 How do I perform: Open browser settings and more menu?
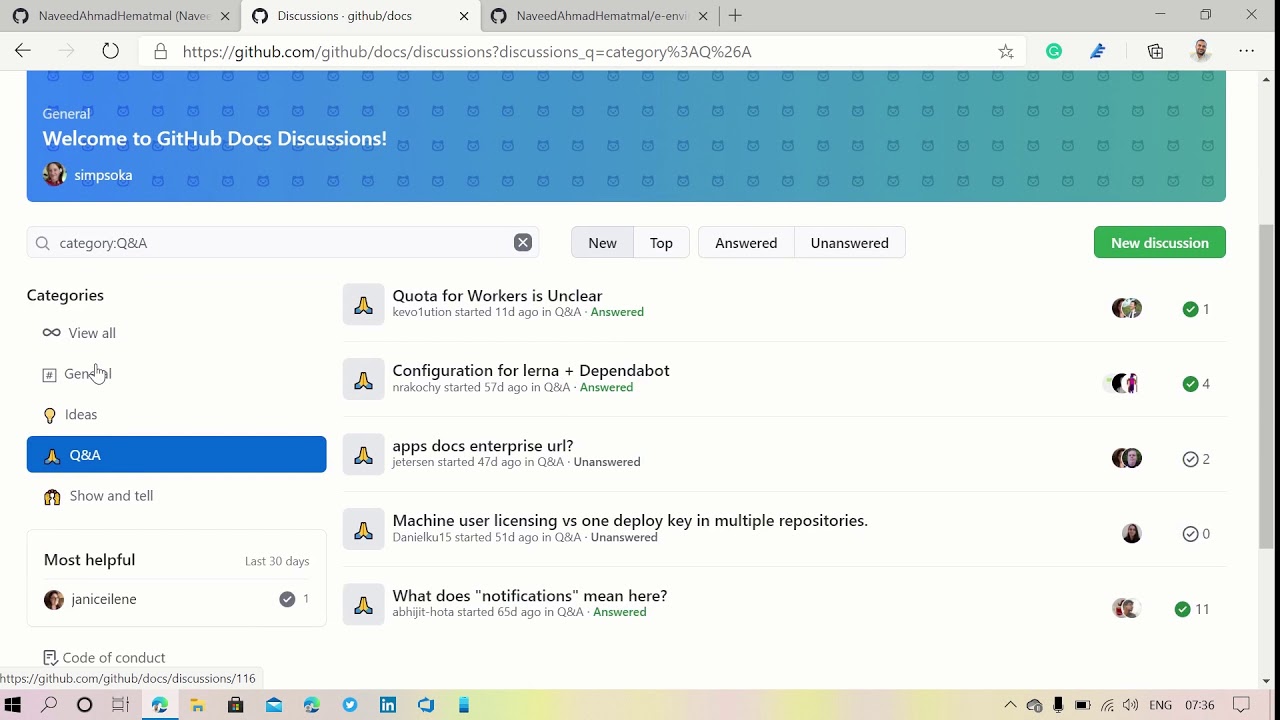1246,51
